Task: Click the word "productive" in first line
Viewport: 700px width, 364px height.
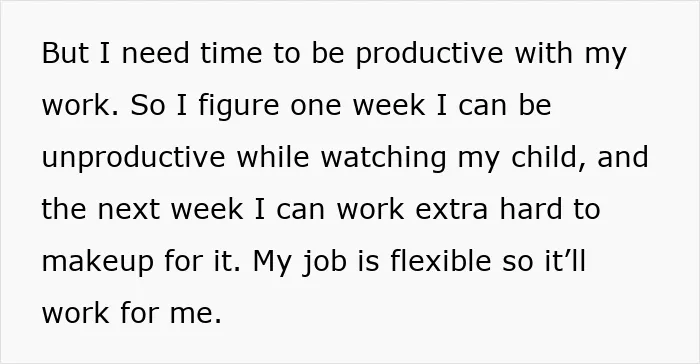Action: [429, 53]
